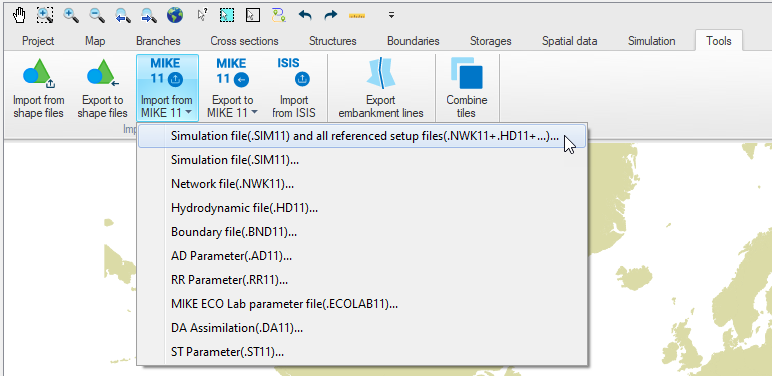The height and width of the screenshot is (376, 772).
Task: Choose SIM11 and all referenced setup files
Action: [362, 136]
